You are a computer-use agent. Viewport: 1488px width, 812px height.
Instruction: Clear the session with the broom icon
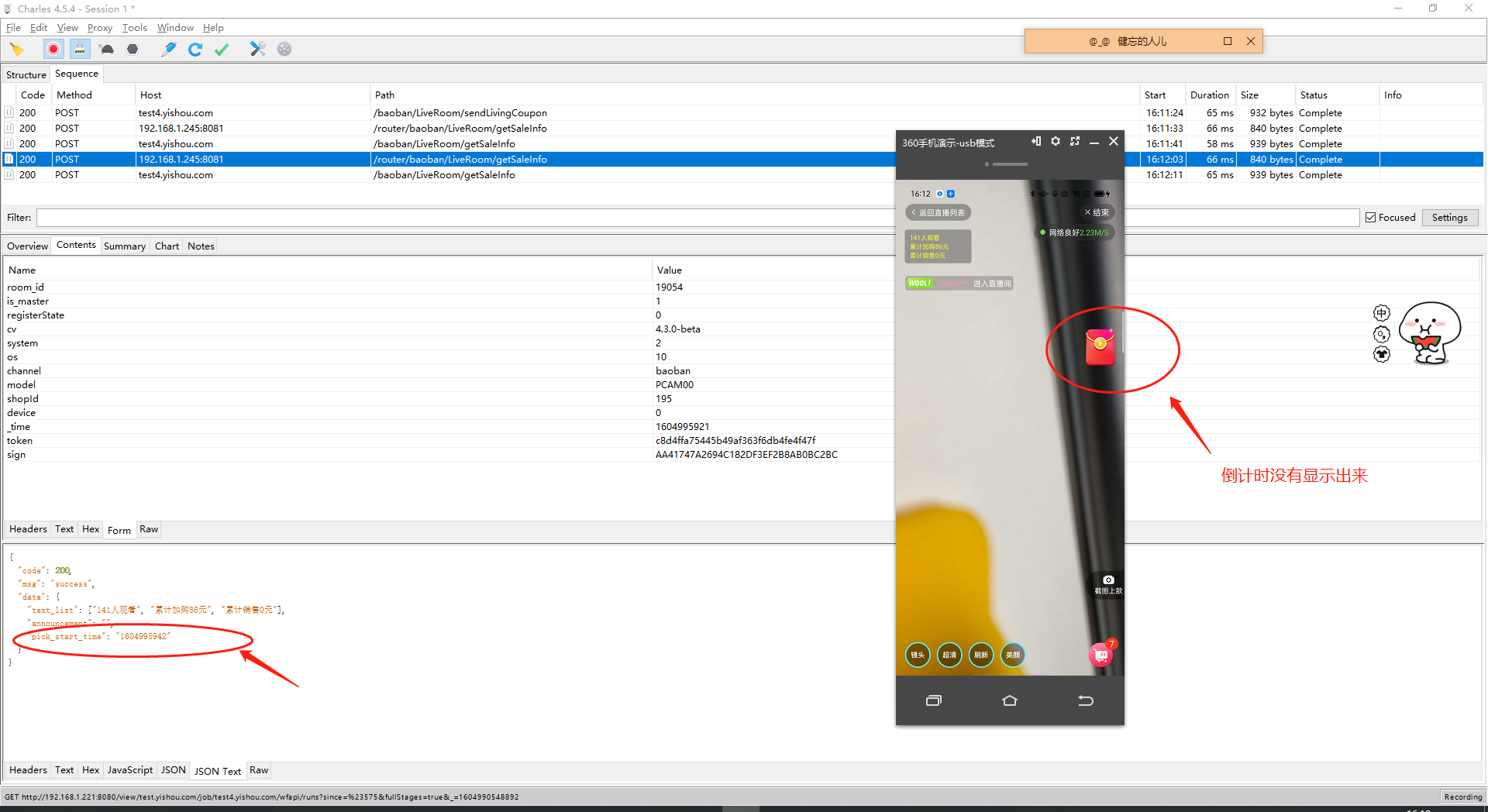[x=16, y=50]
